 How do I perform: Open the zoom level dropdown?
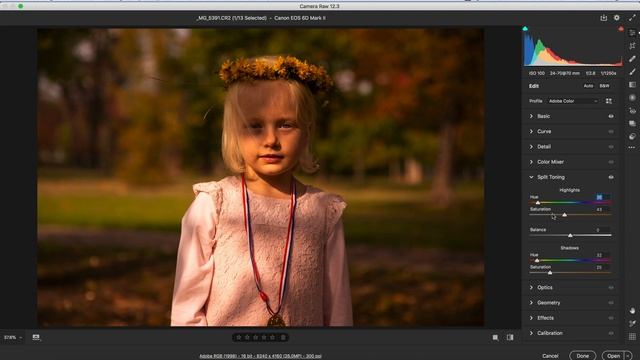tap(13, 338)
